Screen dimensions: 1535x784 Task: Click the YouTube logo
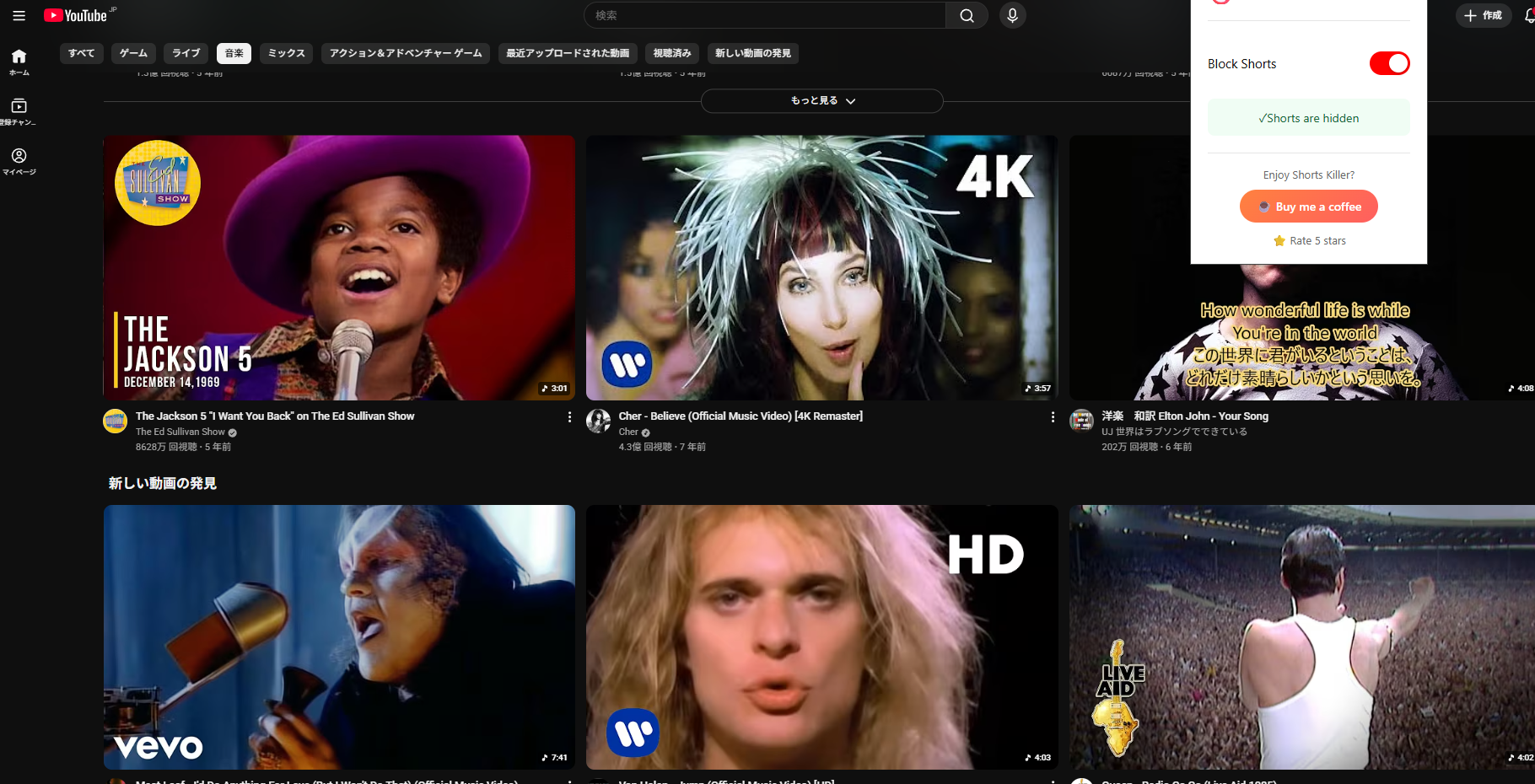(x=76, y=15)
